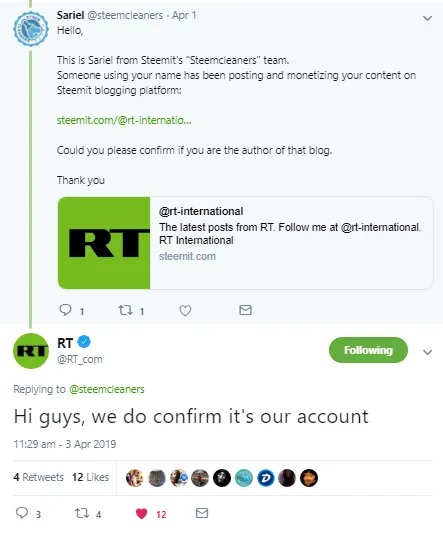The height and width of the screenshot is (536, 443).
Task: Reply to RT's tweet with the speech bubble icon
Action: [x=22, y=513]
